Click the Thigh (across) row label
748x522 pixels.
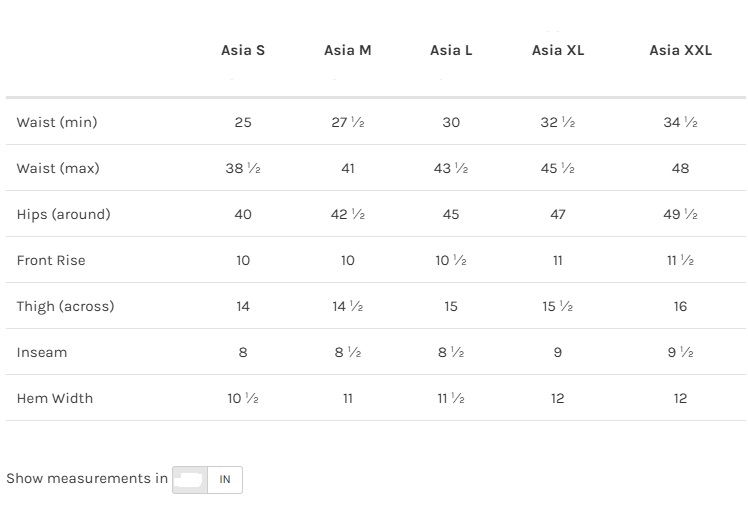[x=65, y=306]
